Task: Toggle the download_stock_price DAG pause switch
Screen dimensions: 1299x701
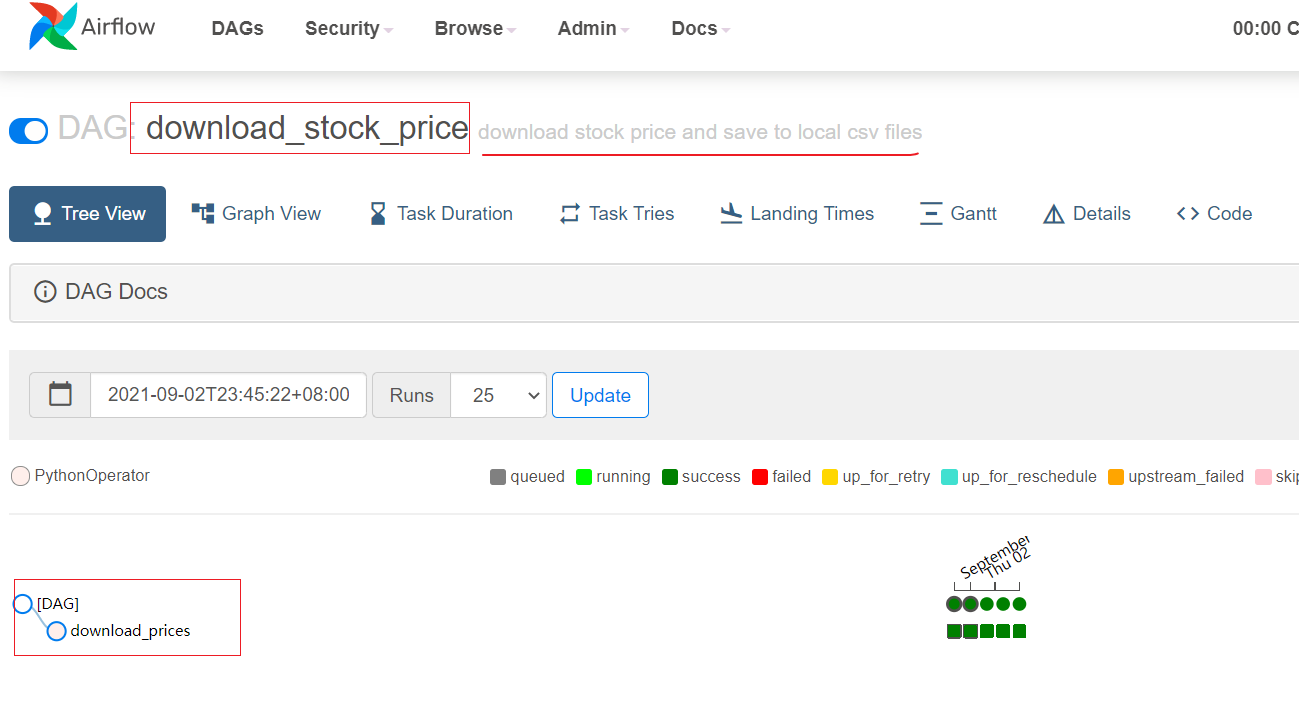Action: pos(28,131)
